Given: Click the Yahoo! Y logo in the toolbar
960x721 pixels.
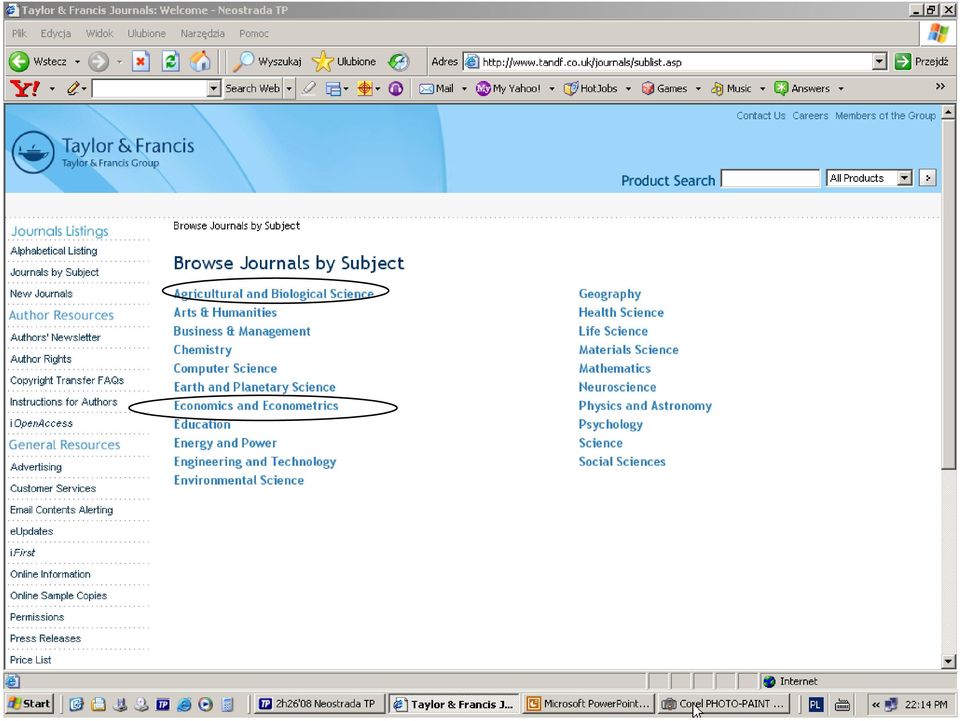Looking at the screenshot, I should coord(25,89).
